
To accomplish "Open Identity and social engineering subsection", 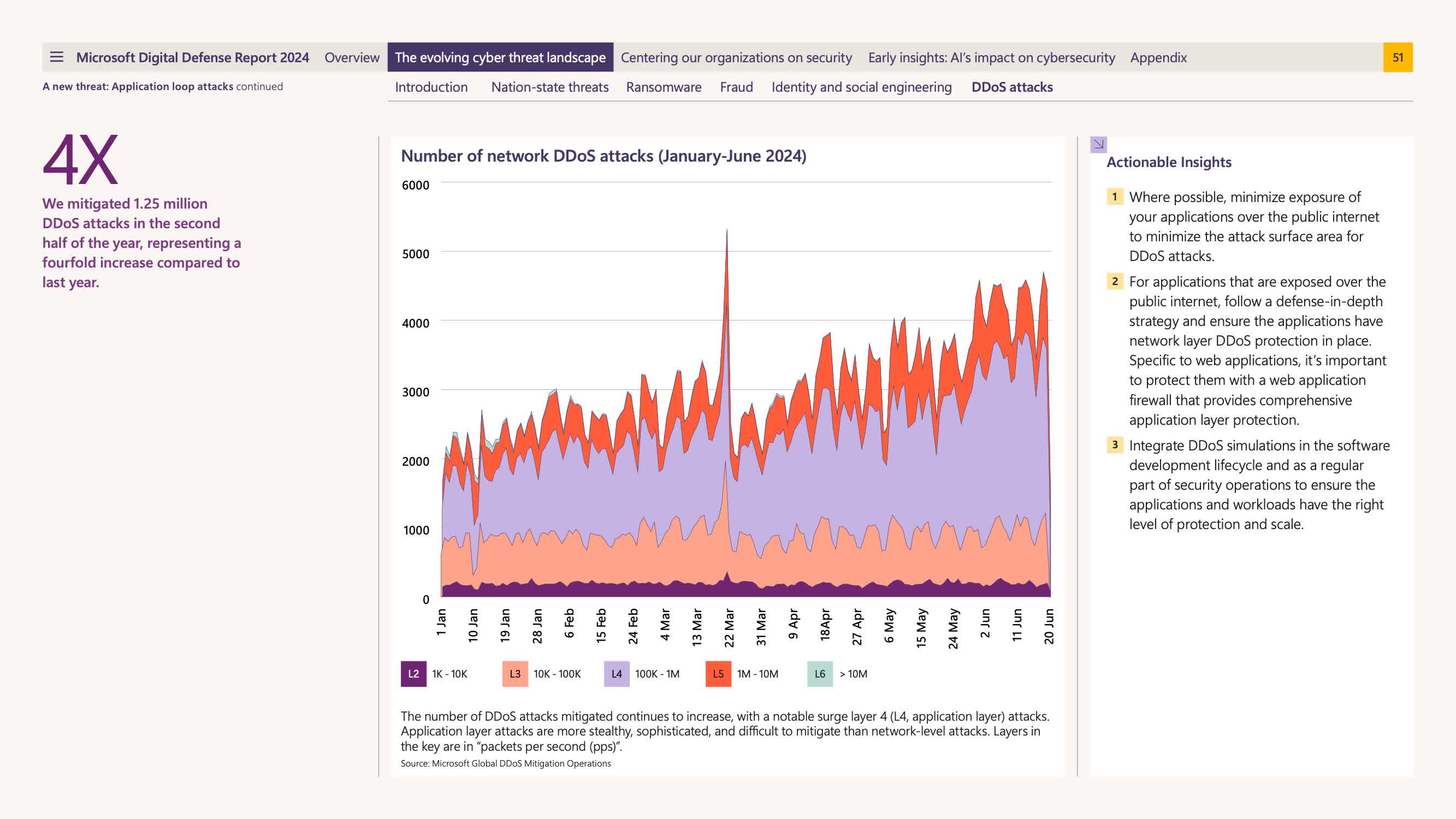I will 861,87.
